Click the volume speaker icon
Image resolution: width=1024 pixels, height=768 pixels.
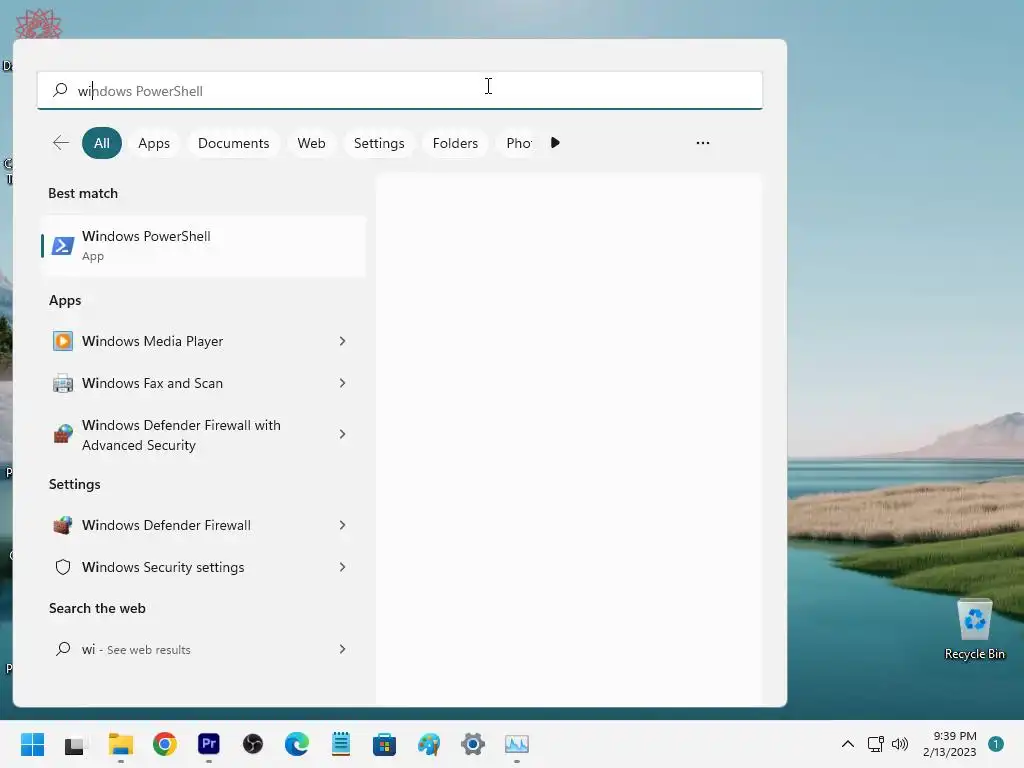[x=900, y=744]
